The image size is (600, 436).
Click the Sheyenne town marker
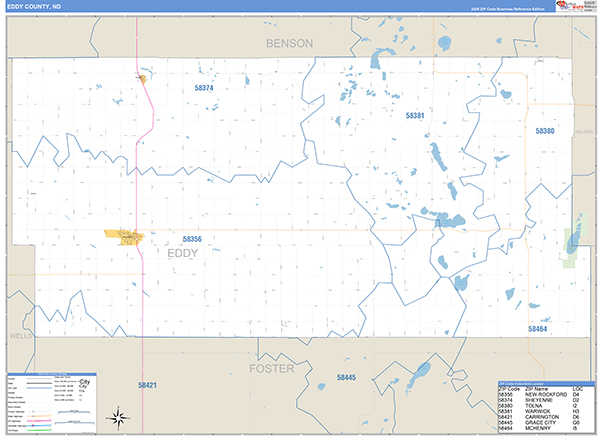click(x=142, y=79)
